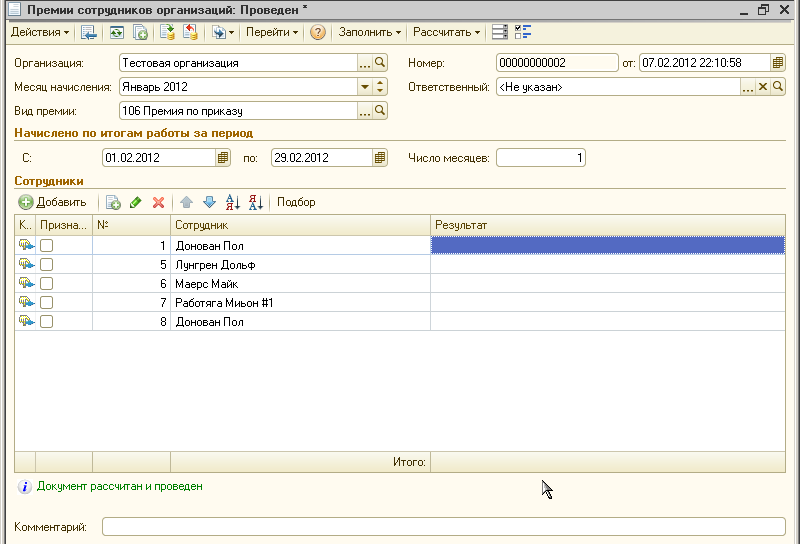Click the copy document toolbar icon
This screenshot has height=544, width=800.
tap(140, 32)
